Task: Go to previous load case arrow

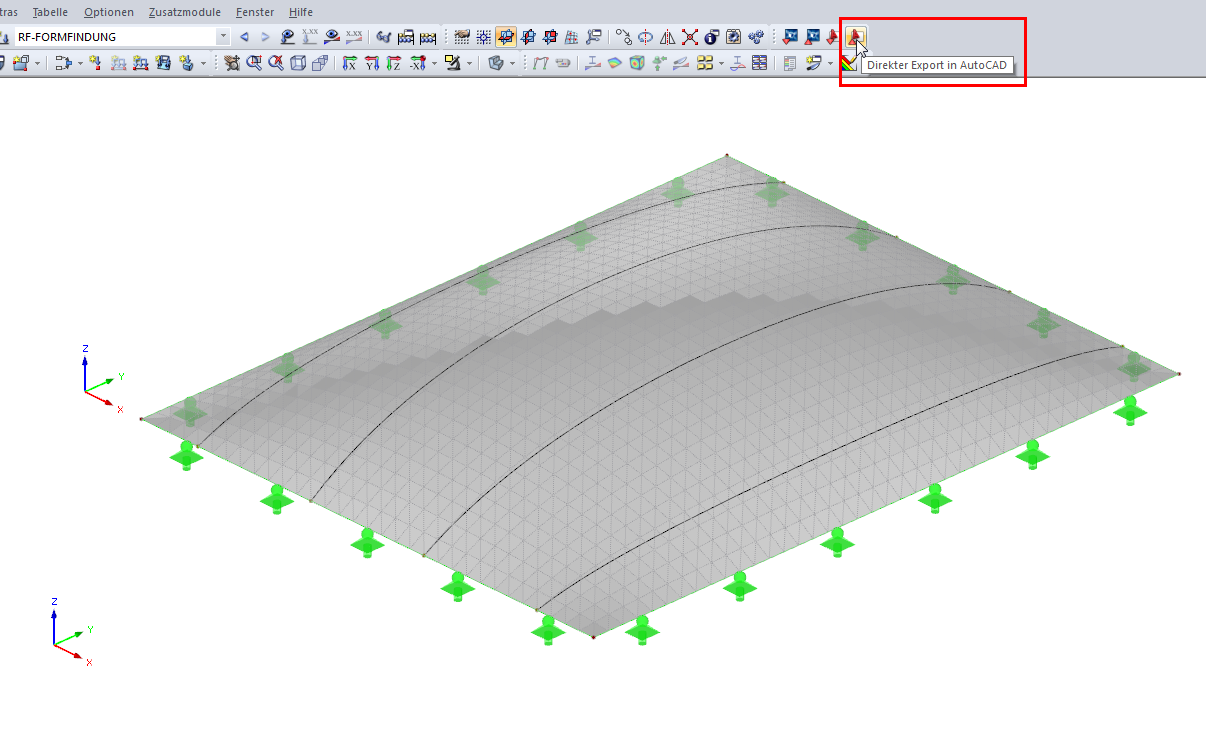Action: click(244, 37)
